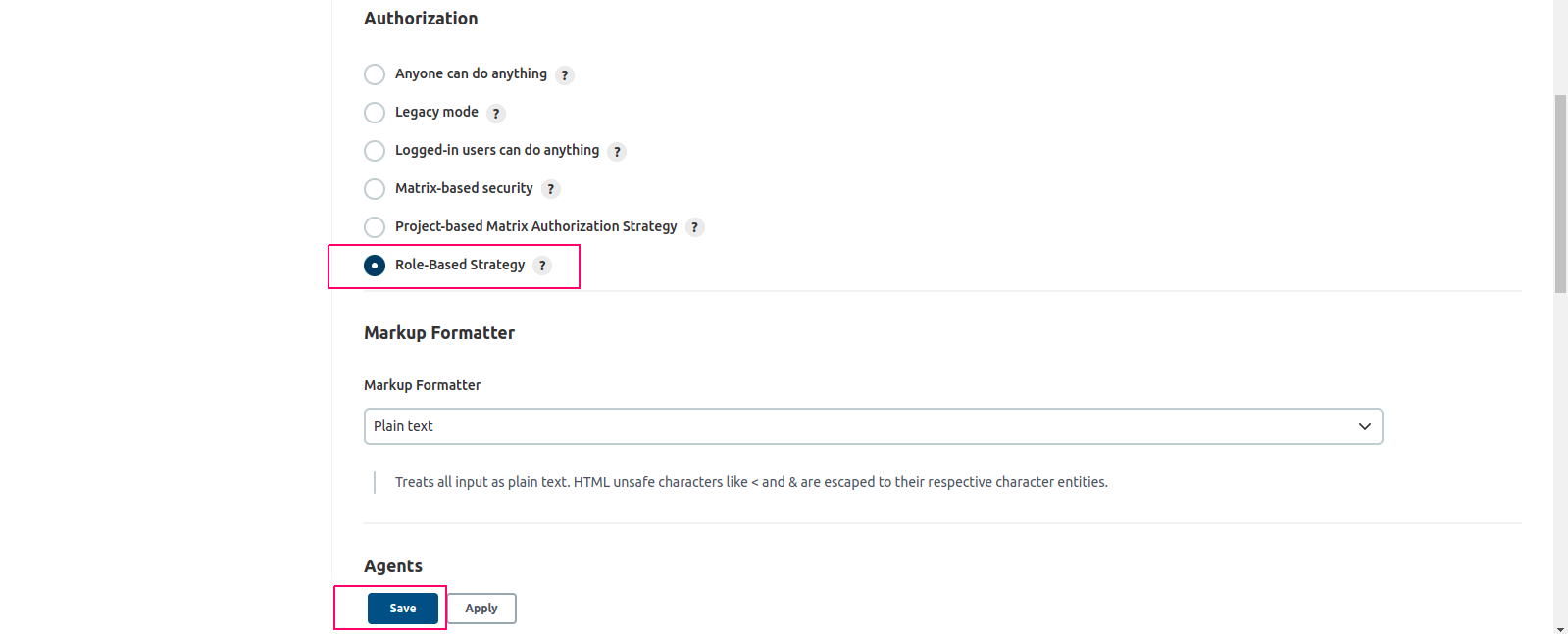Select the Anyone can do anything radio
This screenshot has width=1568, height=634.
click(x=375, y=74)
